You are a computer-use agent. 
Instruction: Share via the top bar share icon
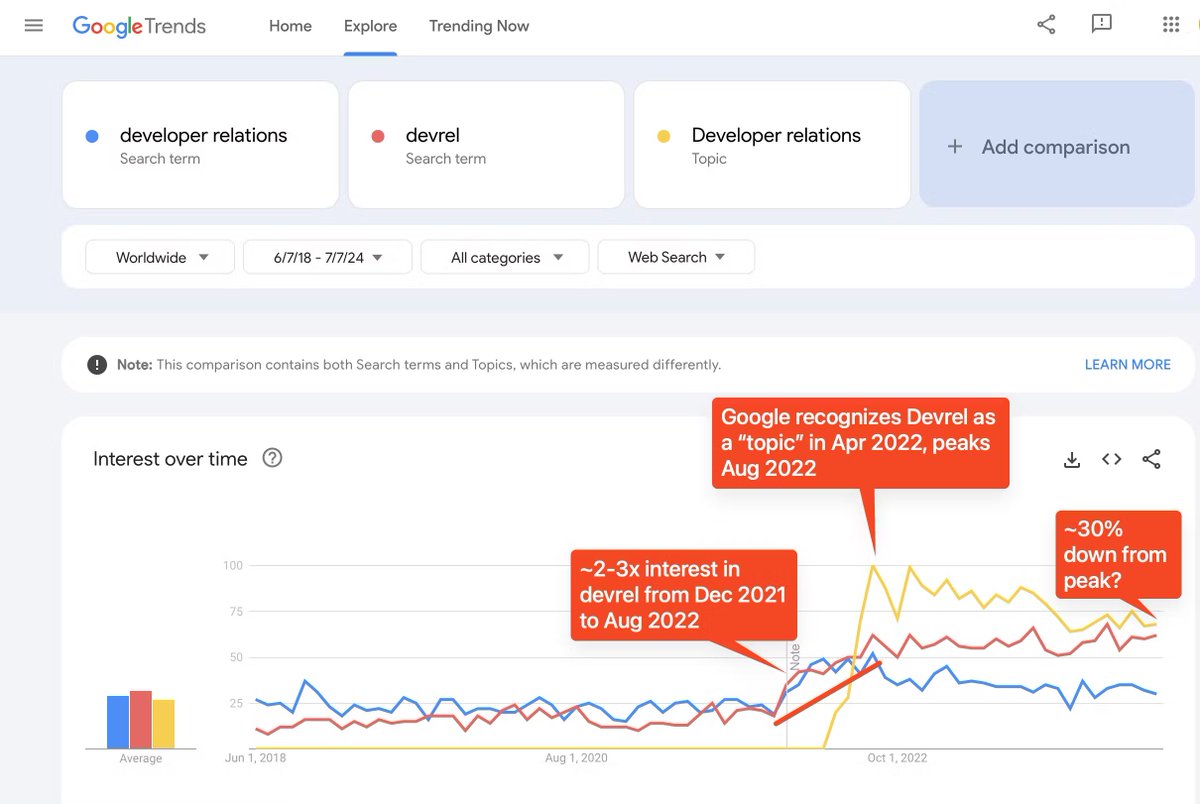pos(1046,25)
